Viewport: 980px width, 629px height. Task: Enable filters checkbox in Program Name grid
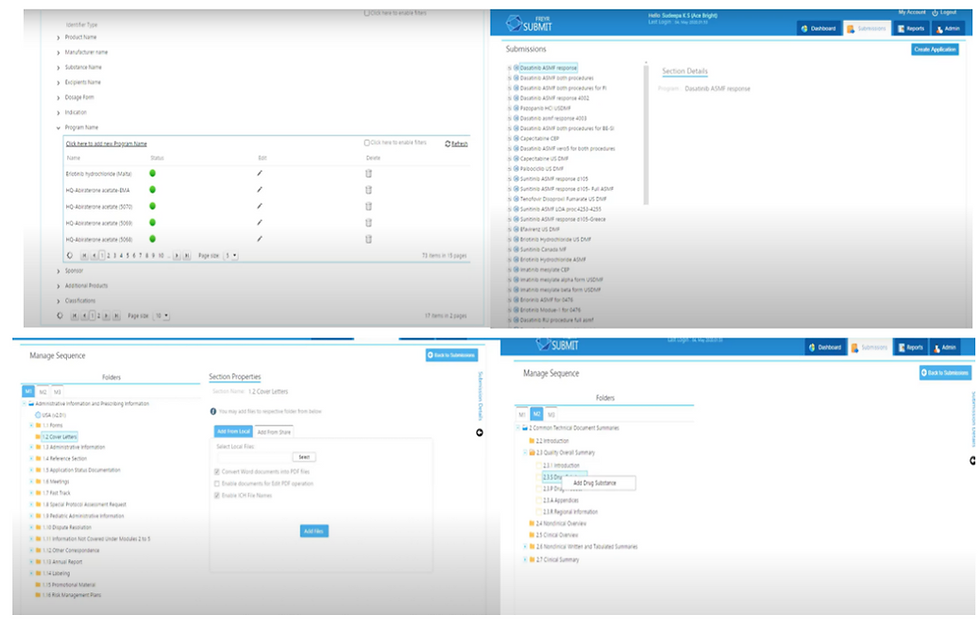pyautogui.click(x=367, y=143)
